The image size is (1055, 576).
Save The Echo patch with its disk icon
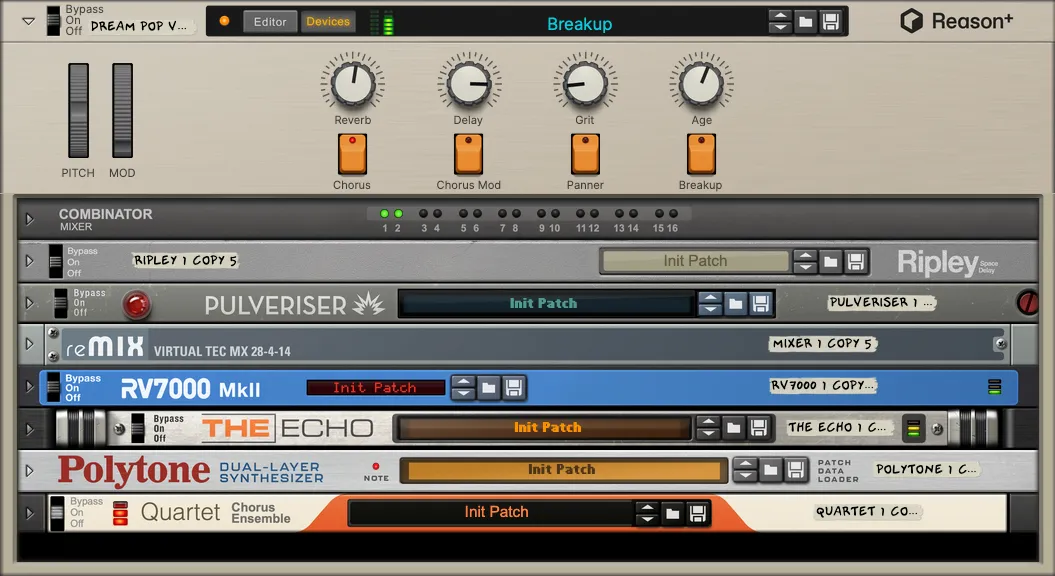759,428
